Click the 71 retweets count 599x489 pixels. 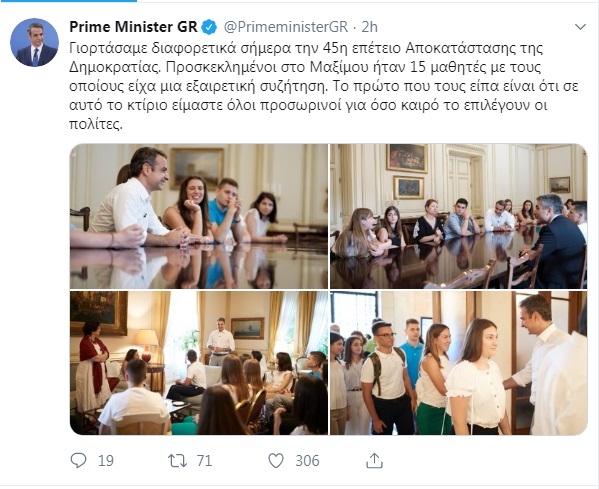tap(204, 461)
